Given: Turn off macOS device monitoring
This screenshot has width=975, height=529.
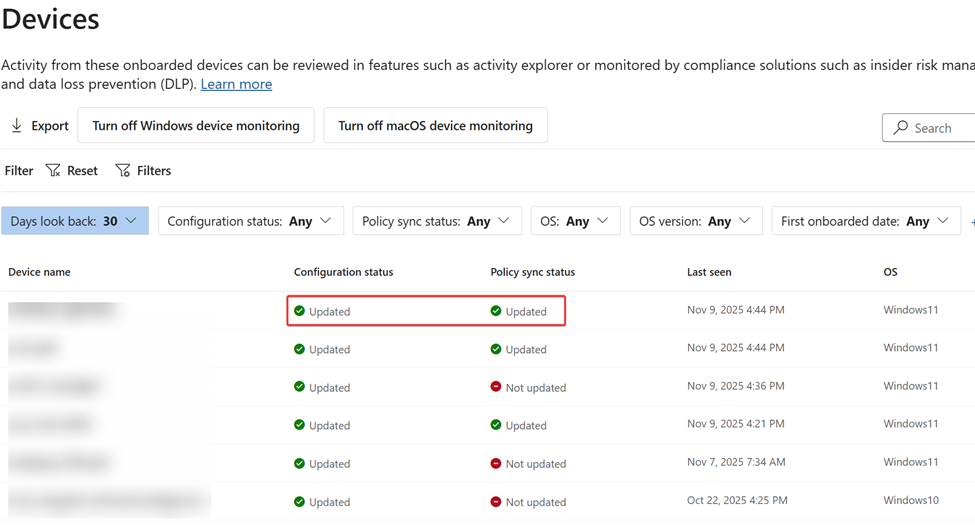Looking at the screenshot, I should click(435, 126).
